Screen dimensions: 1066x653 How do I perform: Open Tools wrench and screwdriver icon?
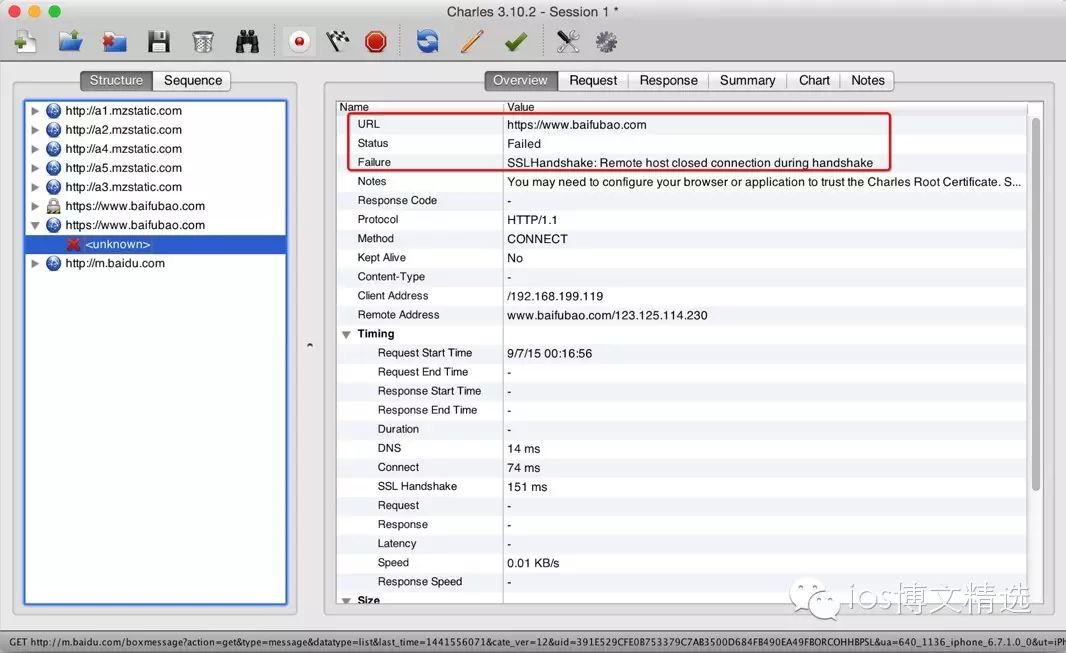coord(568,41)
